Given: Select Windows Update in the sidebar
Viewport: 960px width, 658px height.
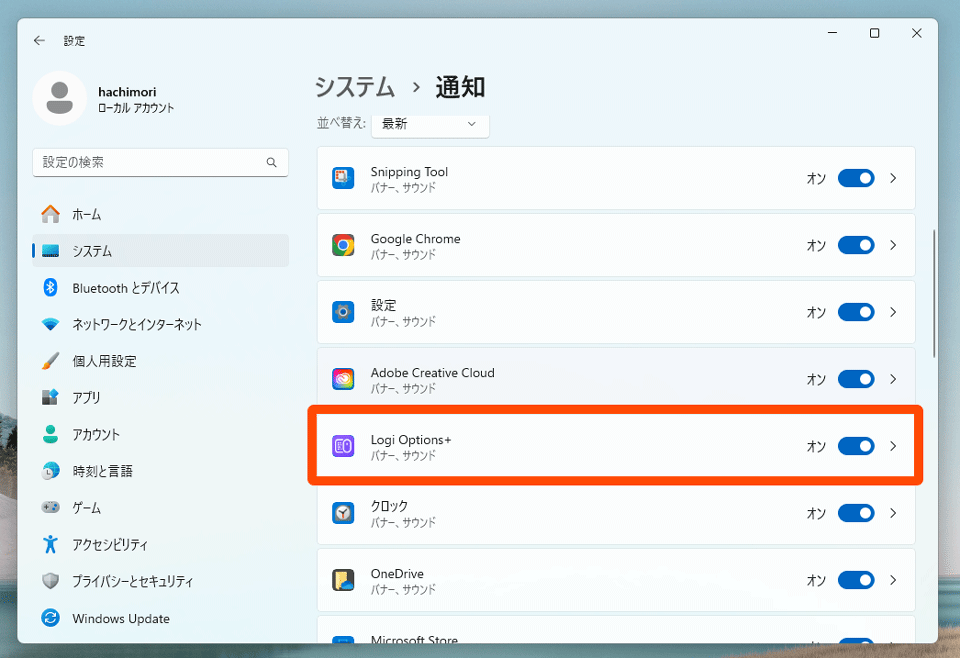Looking at the screenshot, I should pyautogui.click(x=120, y=618).
